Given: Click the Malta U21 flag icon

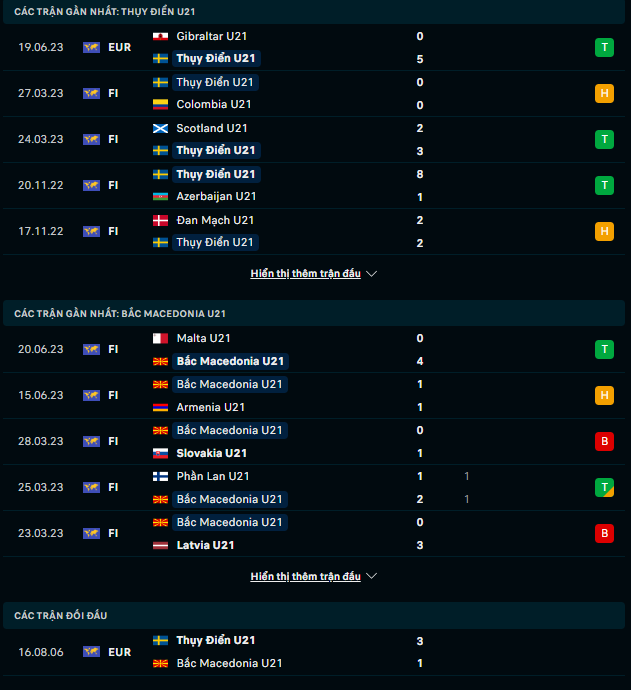Looking at the screenshot, I should [x=160, y=339].
